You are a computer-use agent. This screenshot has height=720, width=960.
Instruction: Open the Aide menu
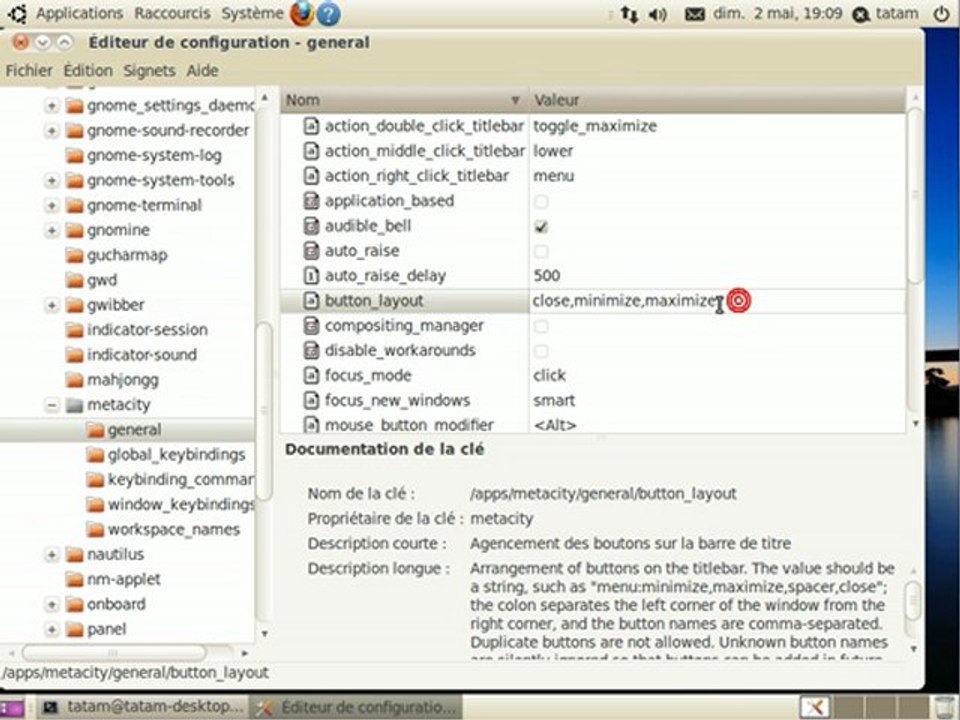(x=202, y=70)
